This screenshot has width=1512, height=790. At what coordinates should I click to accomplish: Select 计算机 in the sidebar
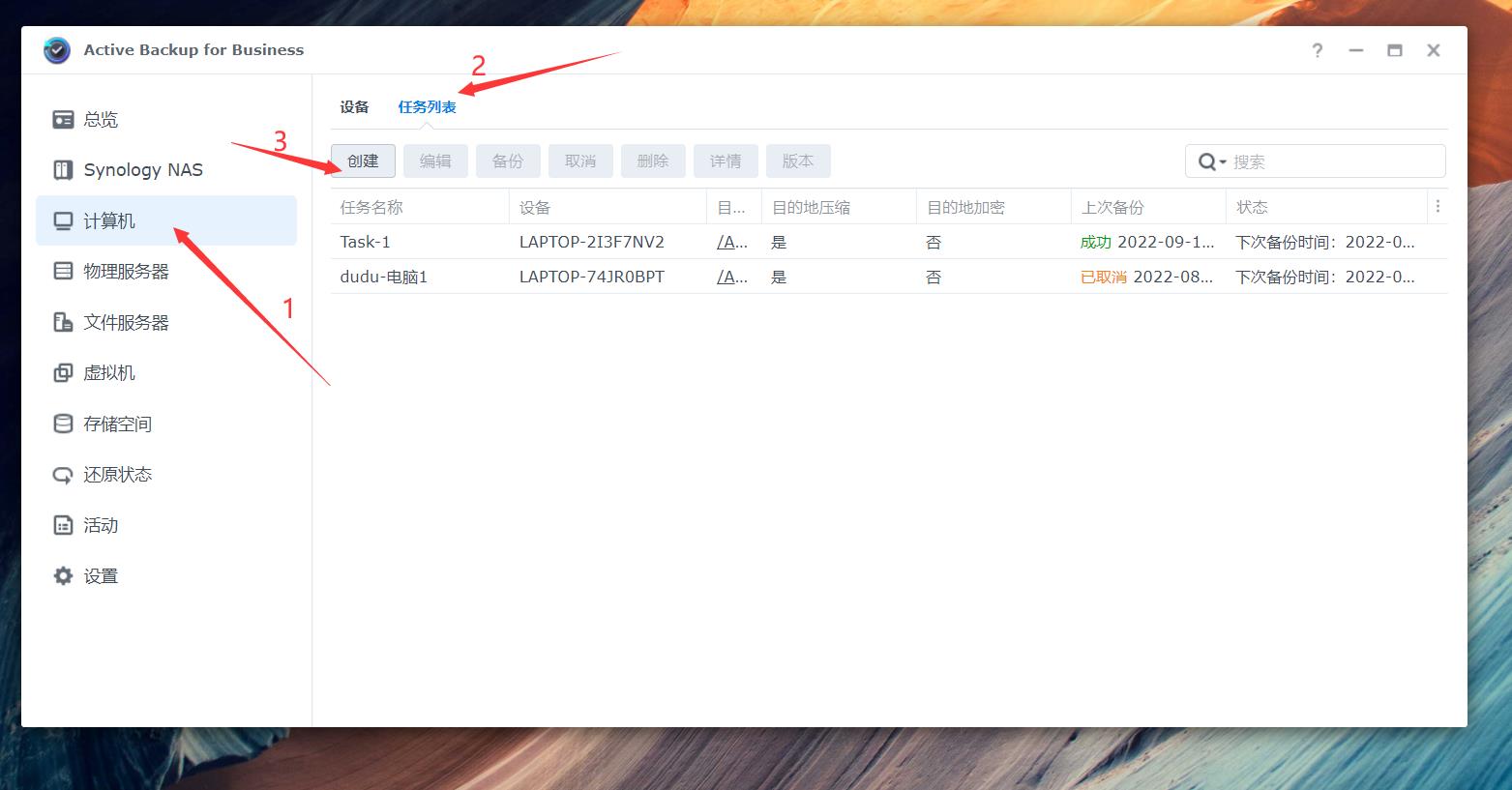pyautogui.click(x=166, y=220)
